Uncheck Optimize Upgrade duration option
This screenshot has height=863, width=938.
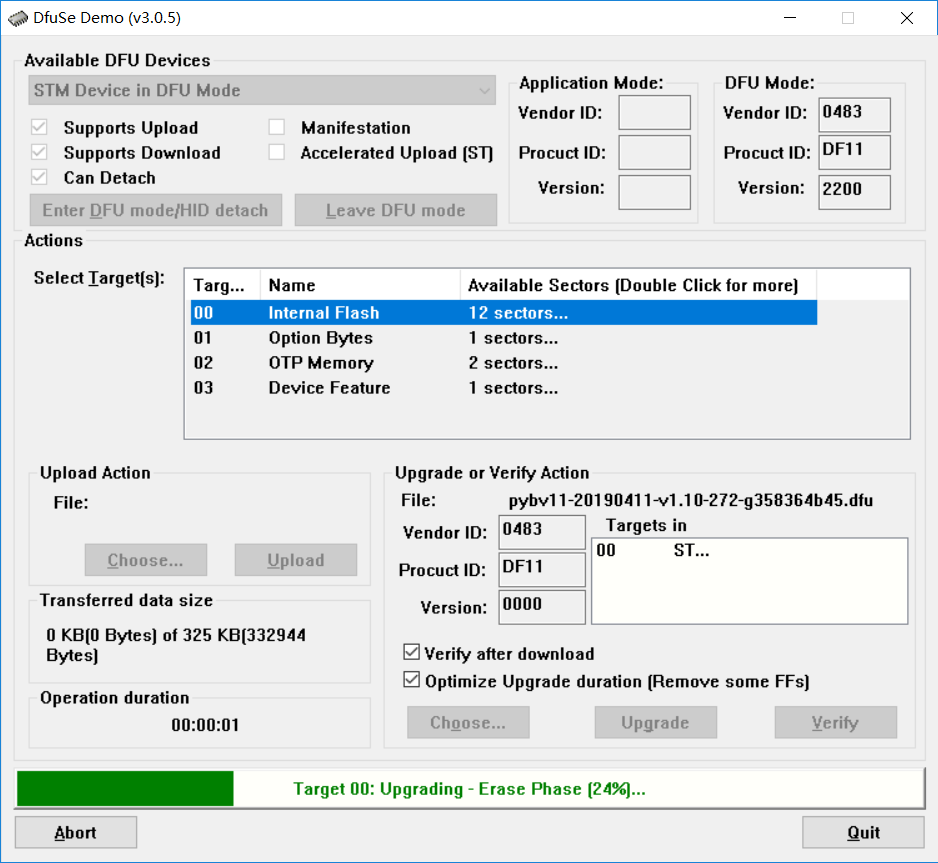click(x=412, y=679)
